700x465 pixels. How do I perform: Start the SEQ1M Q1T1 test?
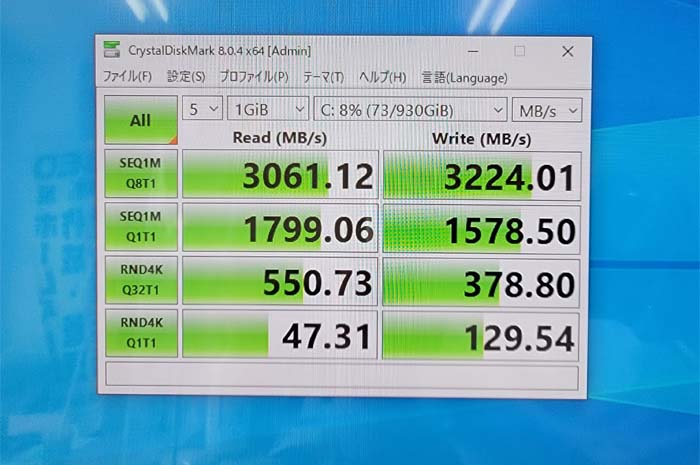coord(141,226)
